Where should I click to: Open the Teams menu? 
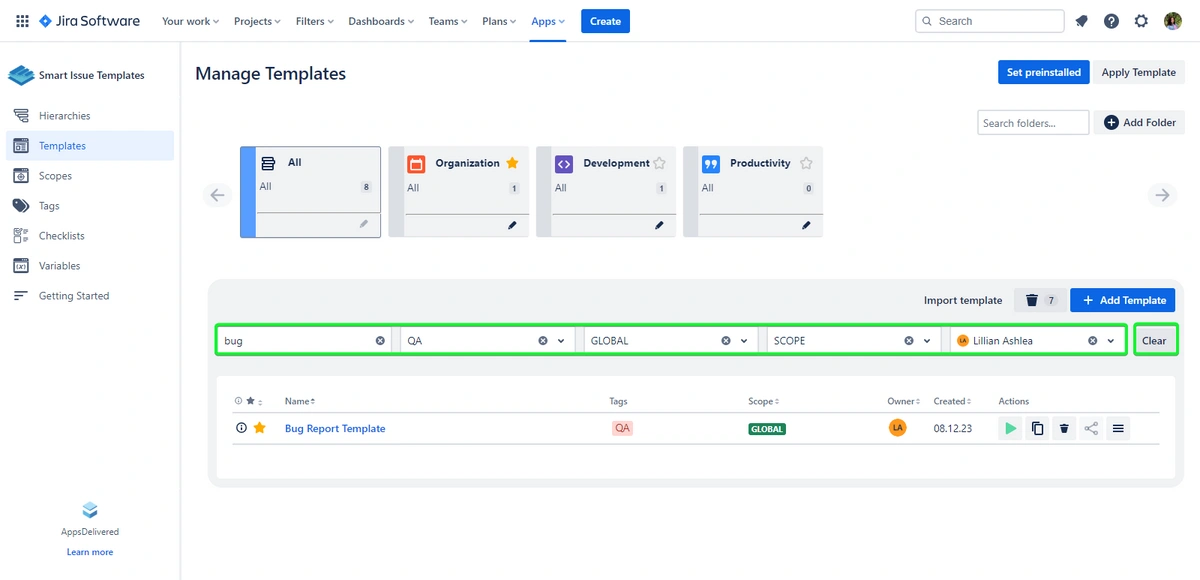(x=449, y=21)
